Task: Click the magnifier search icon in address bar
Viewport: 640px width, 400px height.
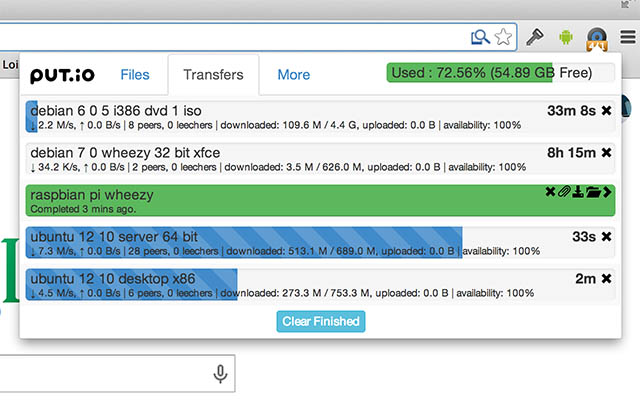Action: [480, 37]
